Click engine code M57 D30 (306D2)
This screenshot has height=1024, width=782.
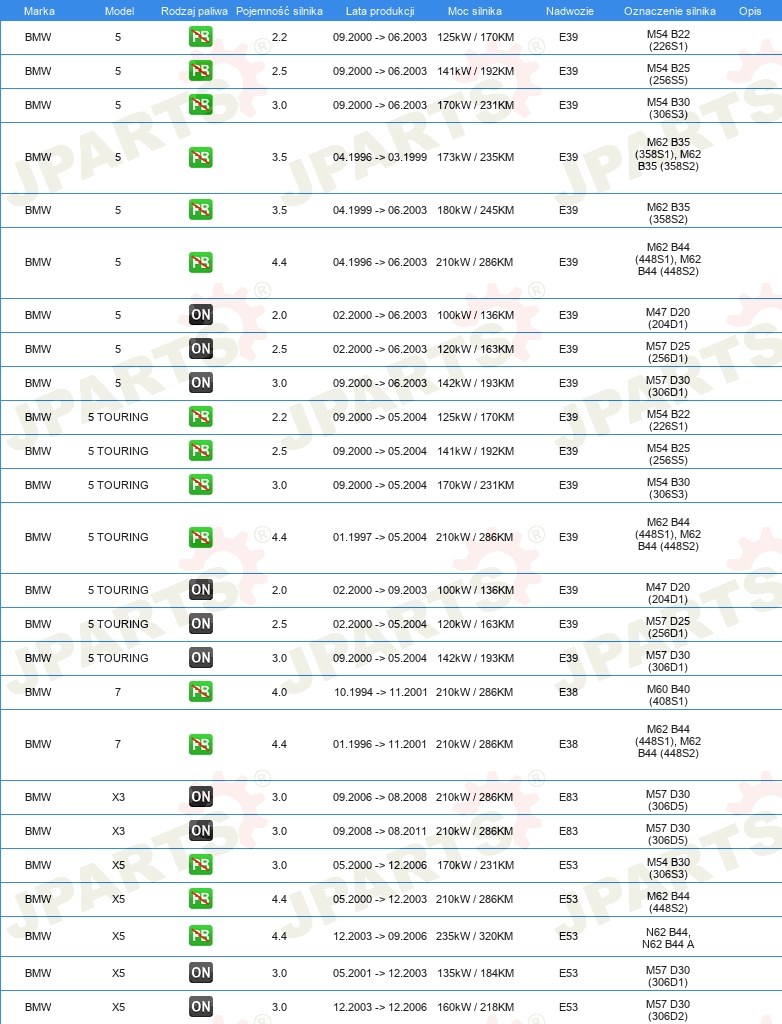coord(668,1010)
